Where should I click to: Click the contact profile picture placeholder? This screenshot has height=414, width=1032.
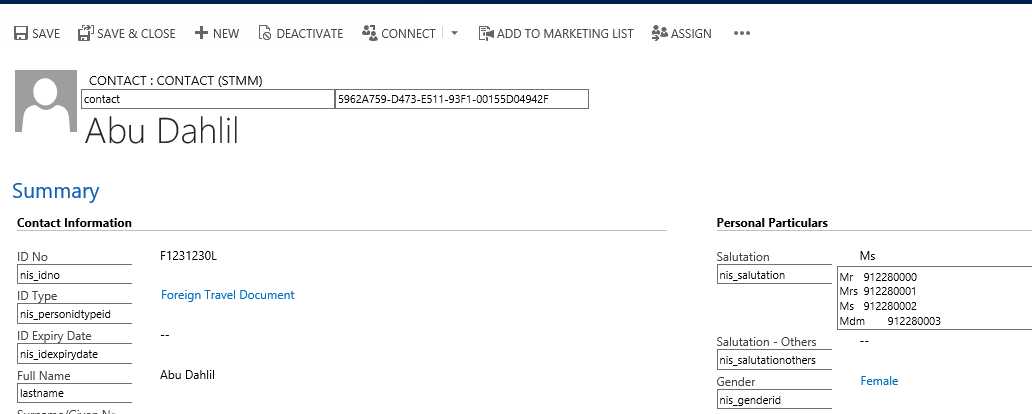(46, 101)
